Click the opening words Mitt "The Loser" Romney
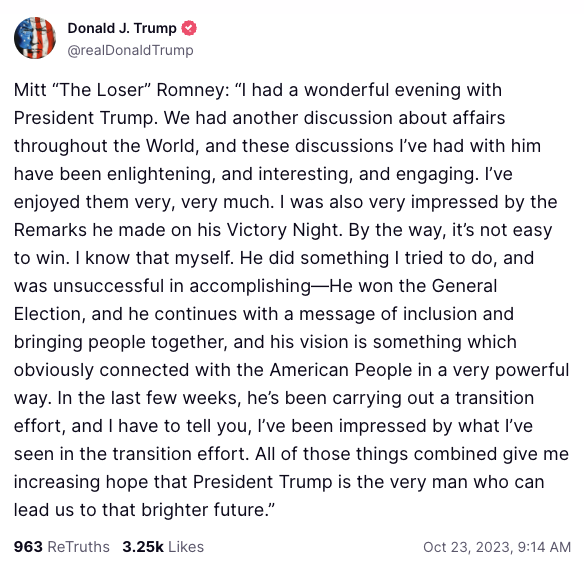This screenshot has width=584, height=562. point(119,90)
